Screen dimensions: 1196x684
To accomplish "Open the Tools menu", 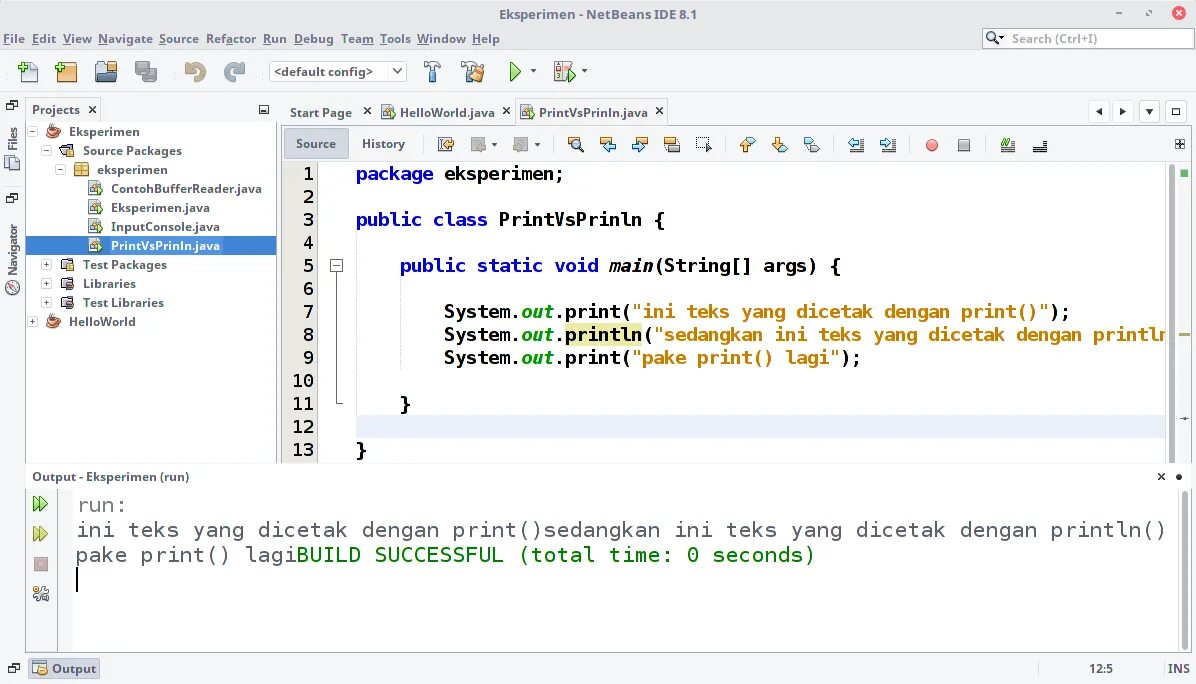I will (x=395, y=38).
